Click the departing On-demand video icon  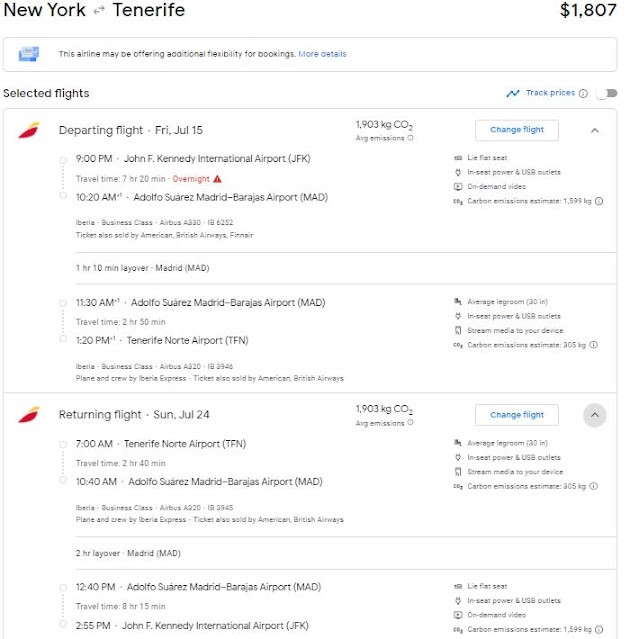click(457, 187)
